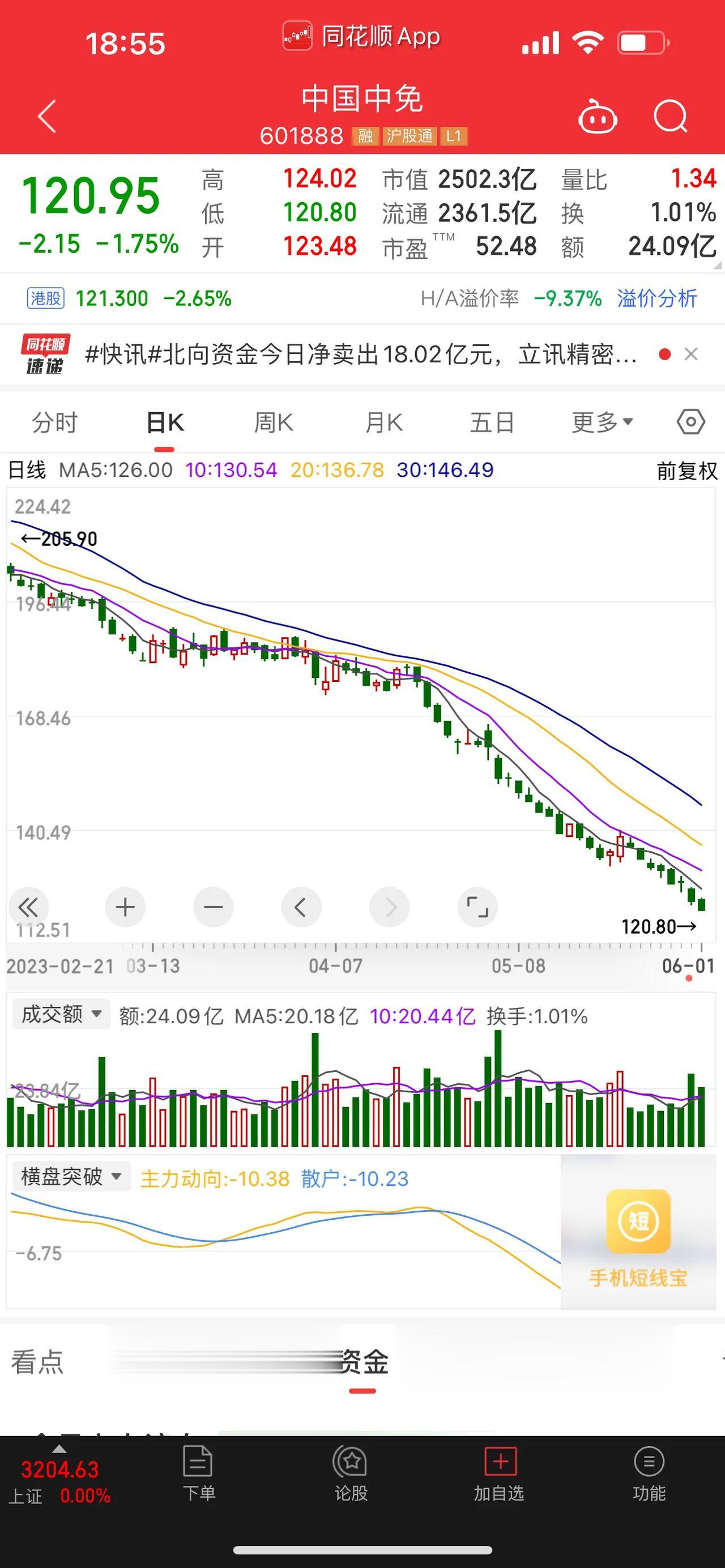Tap the 港股 tag
725x1568 pixels.
point(46,298)
